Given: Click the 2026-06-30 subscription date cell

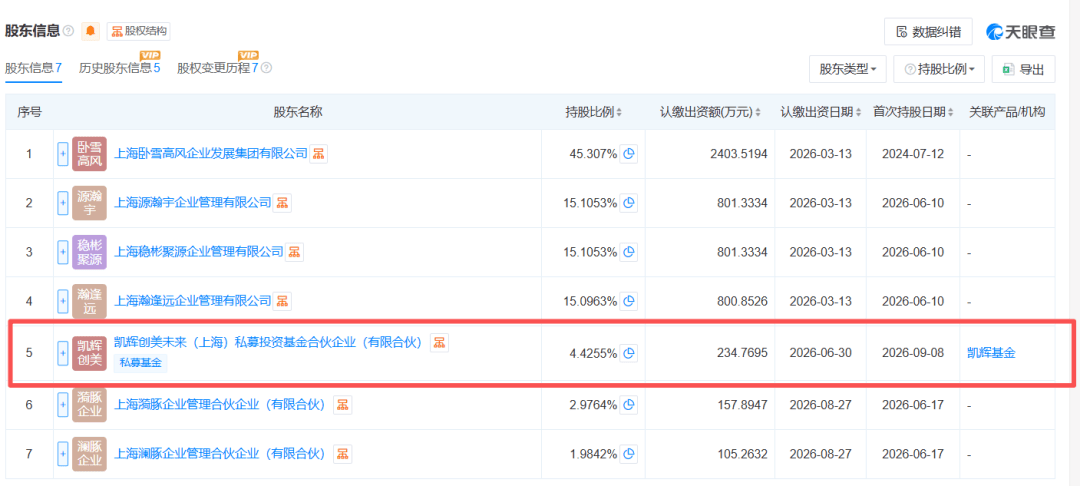Looking at the screenshot, I should [820, 354].
